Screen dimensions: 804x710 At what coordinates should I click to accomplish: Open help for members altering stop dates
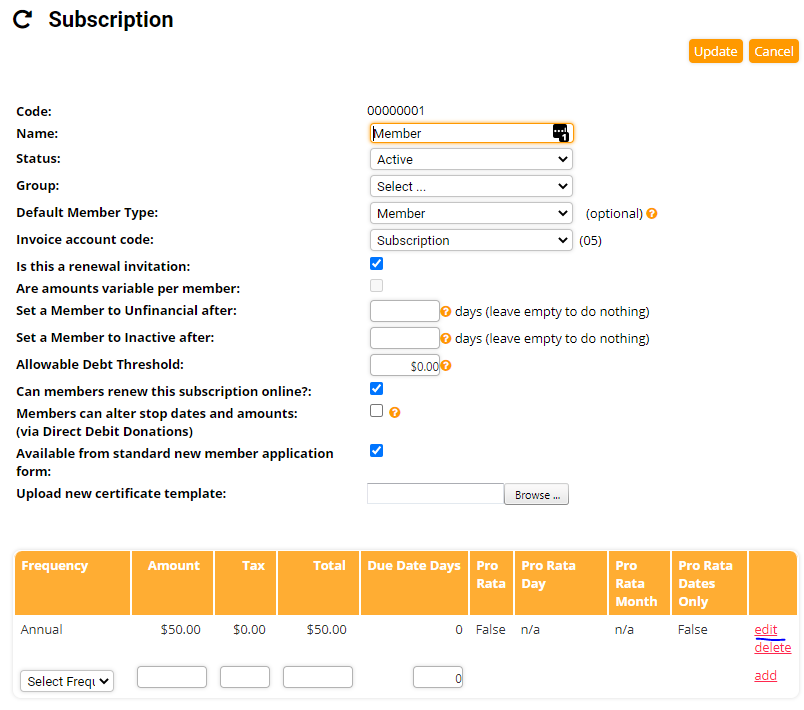(395, 411)
